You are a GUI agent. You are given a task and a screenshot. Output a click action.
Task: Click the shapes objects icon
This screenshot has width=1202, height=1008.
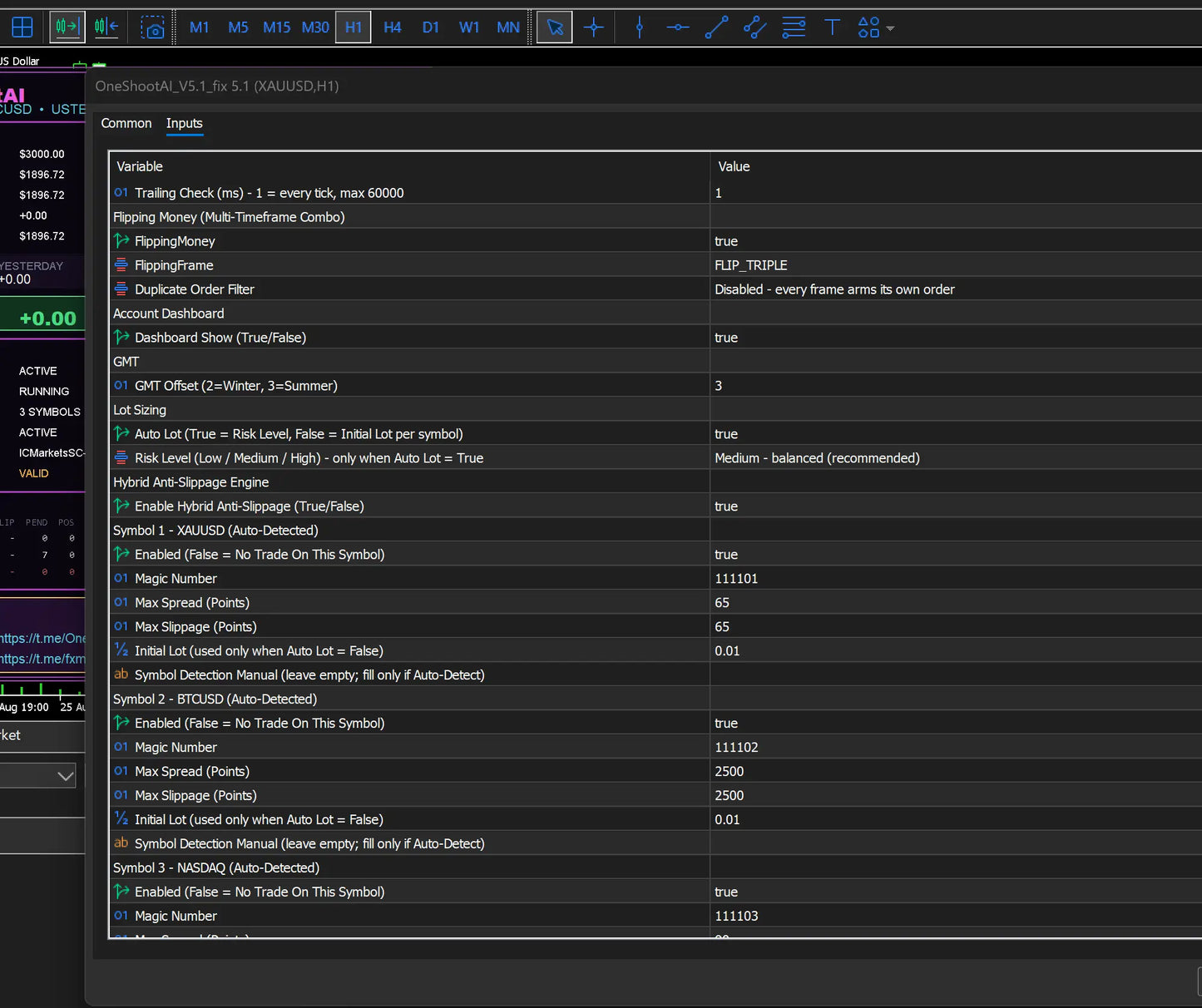868,27
